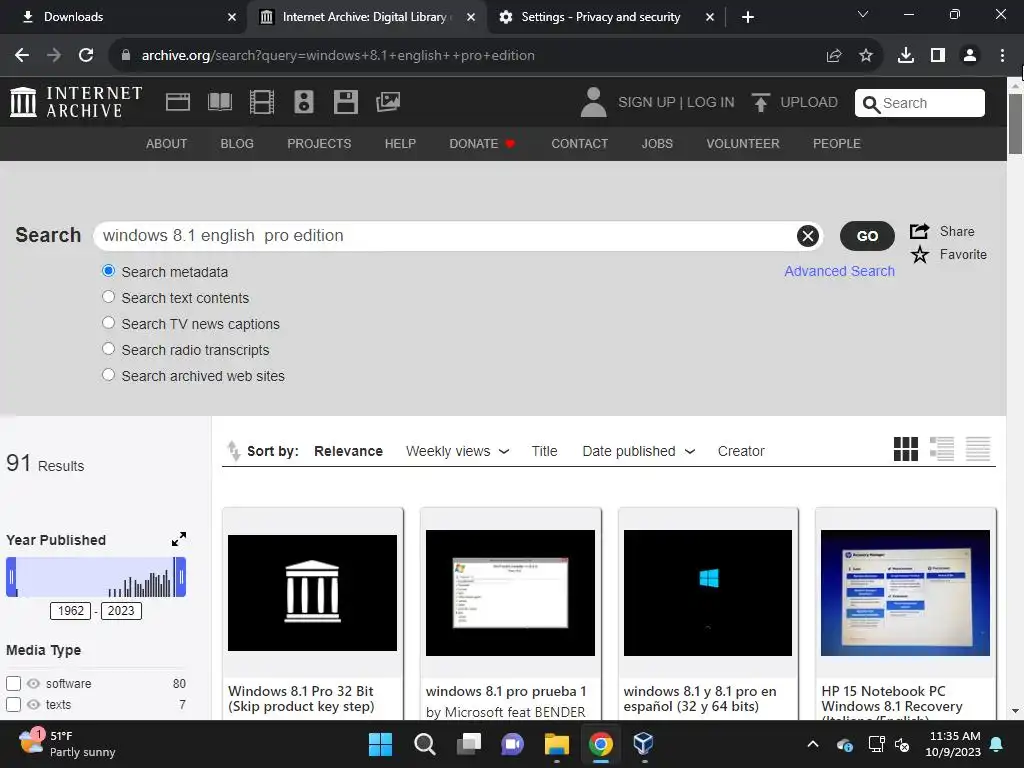Expand the Year Published histogram
Screen dimensions: 1024x768
coord(179,539)
